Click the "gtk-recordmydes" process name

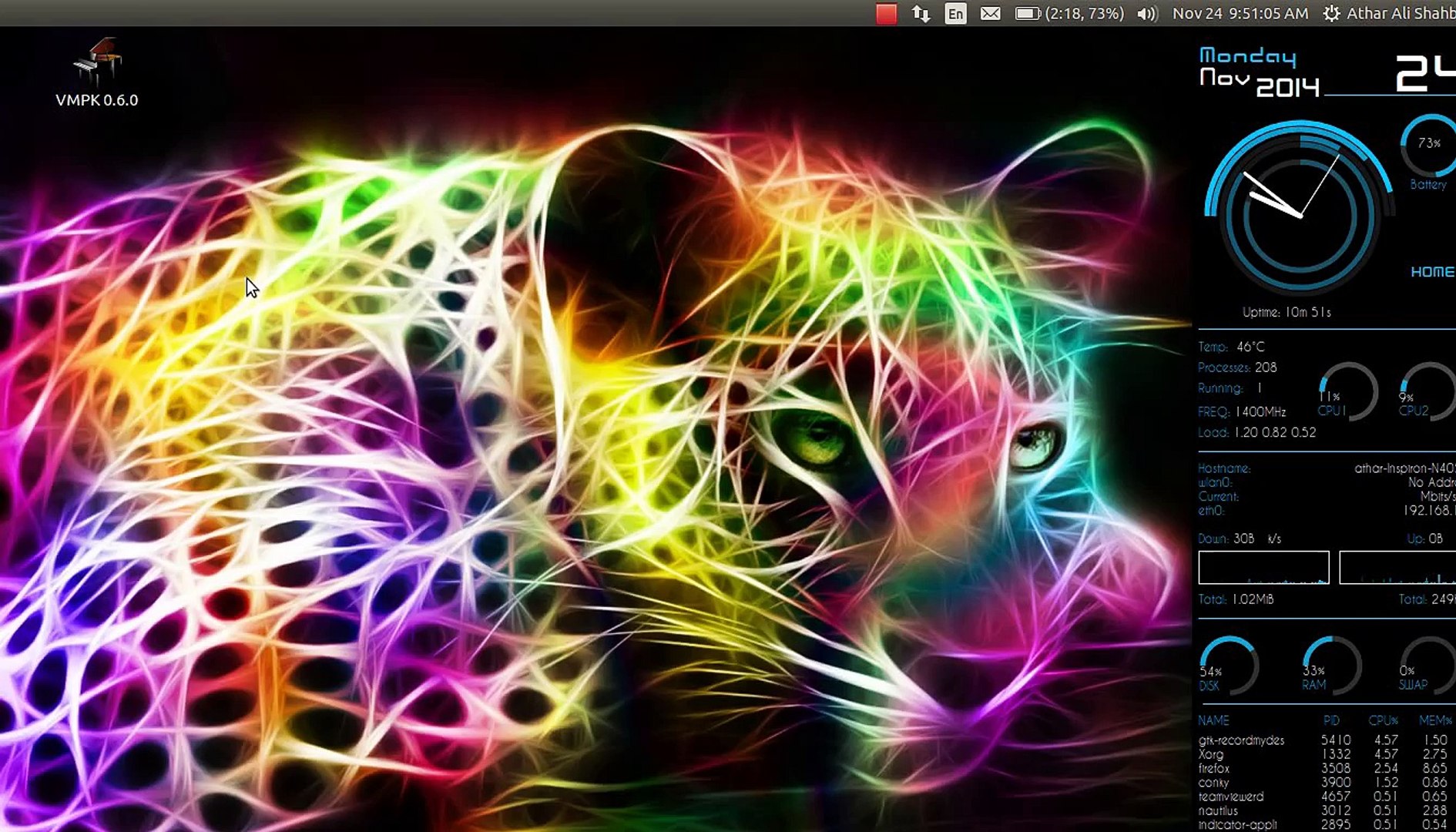[1241, 740]
